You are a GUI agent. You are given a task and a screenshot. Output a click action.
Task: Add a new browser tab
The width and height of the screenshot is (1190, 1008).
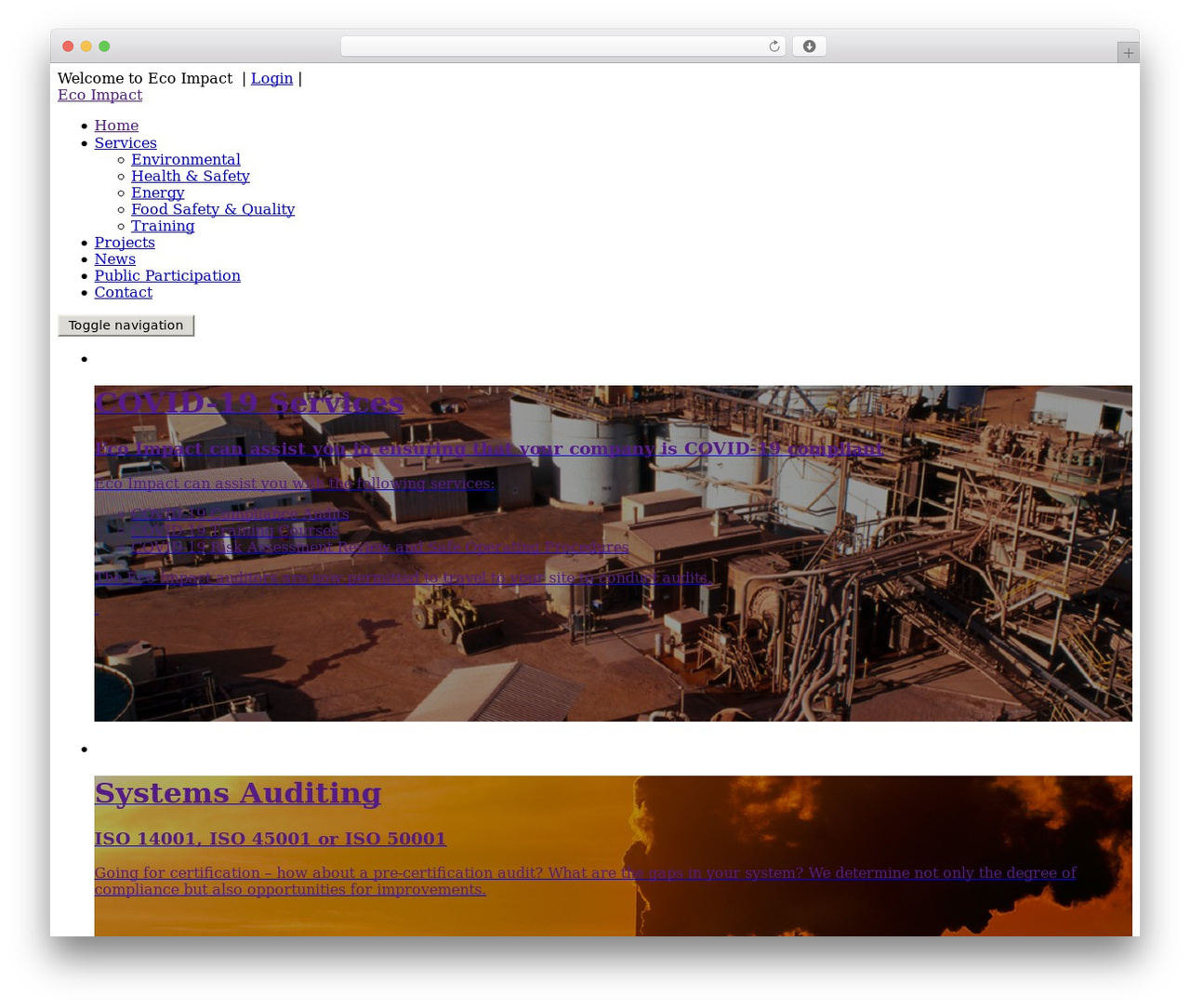pos(1128,53)
